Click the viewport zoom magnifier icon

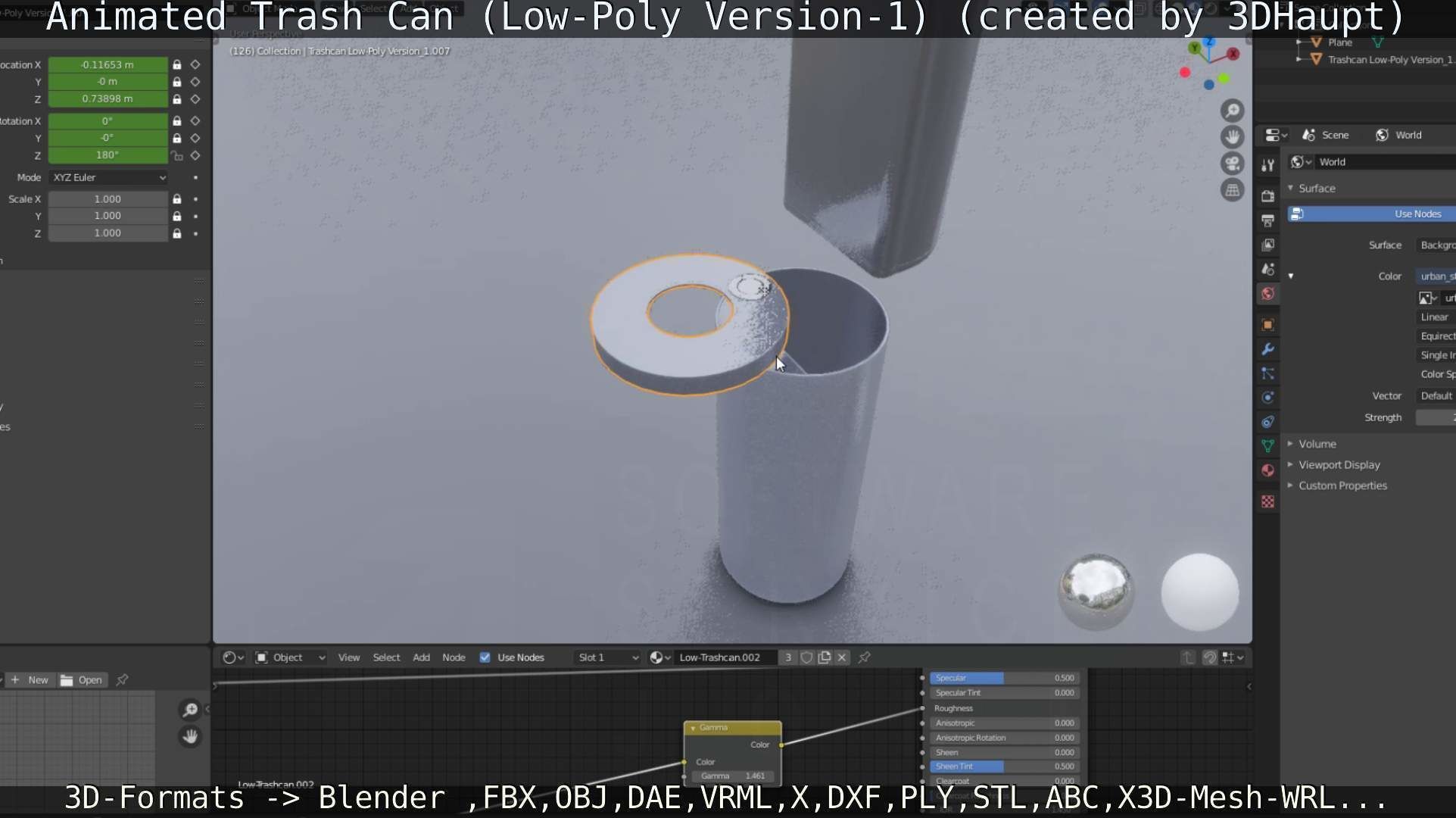tap(1233, 111)
